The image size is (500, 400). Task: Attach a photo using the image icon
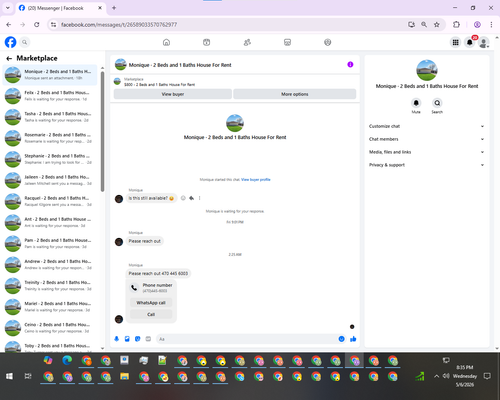127,339
